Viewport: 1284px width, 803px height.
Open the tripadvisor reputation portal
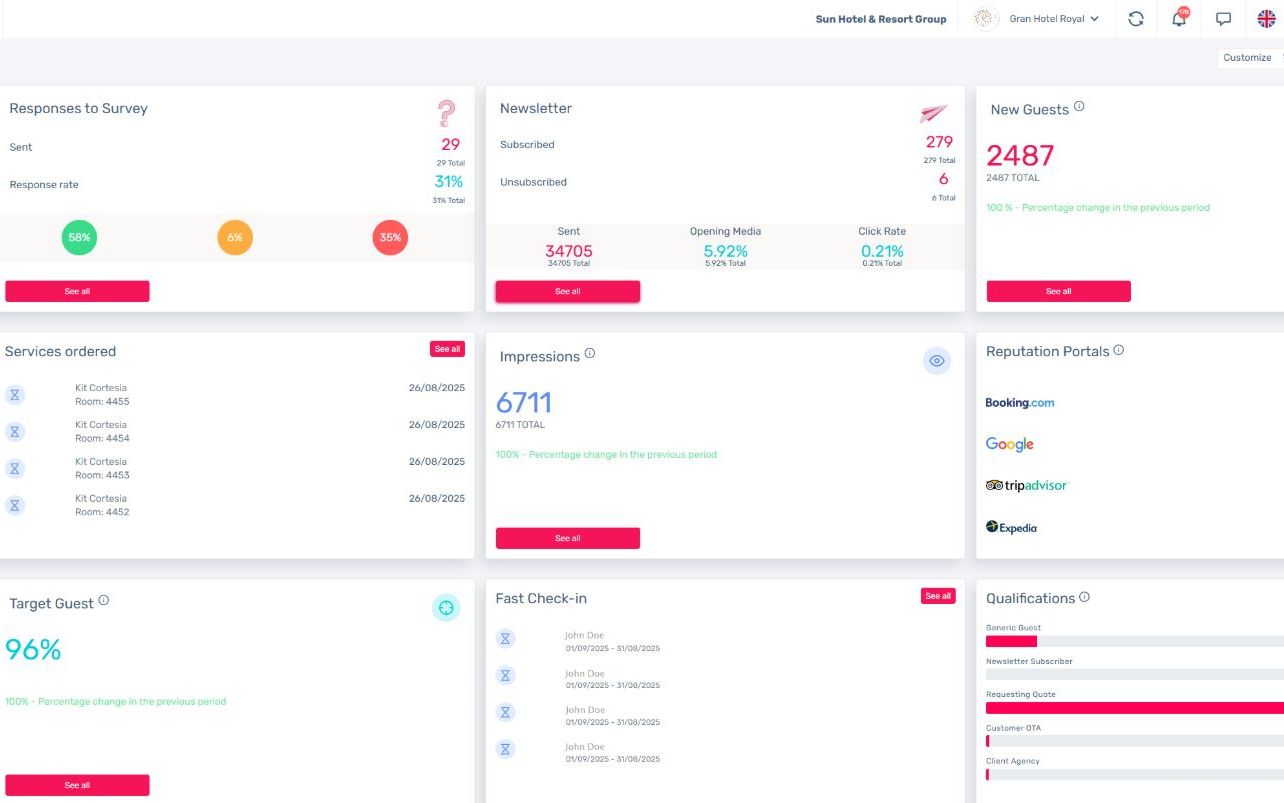pyautogui.click(x=1027, y=485)
